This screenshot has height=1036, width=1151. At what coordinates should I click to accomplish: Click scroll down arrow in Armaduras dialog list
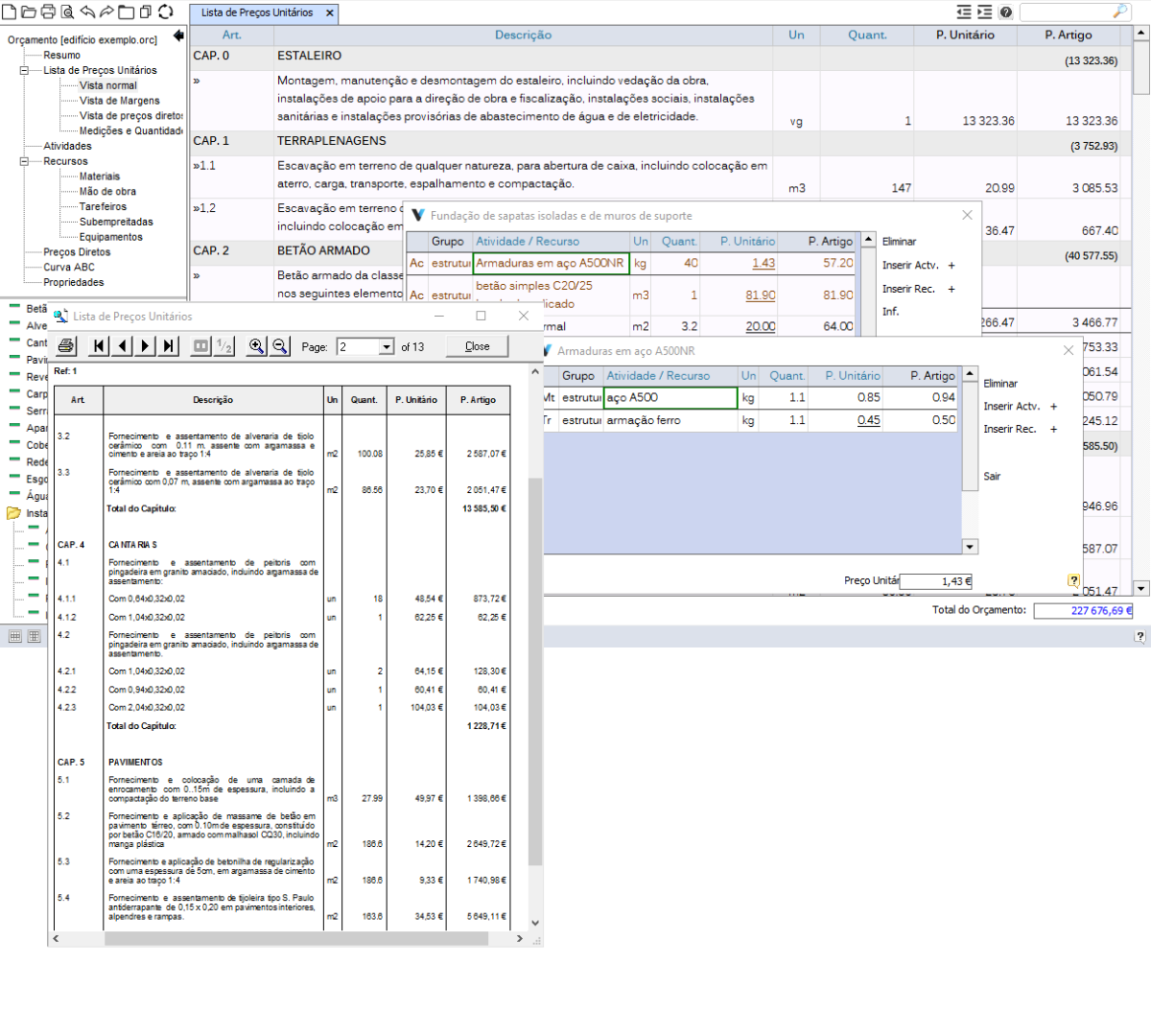(x=970, y=547)
